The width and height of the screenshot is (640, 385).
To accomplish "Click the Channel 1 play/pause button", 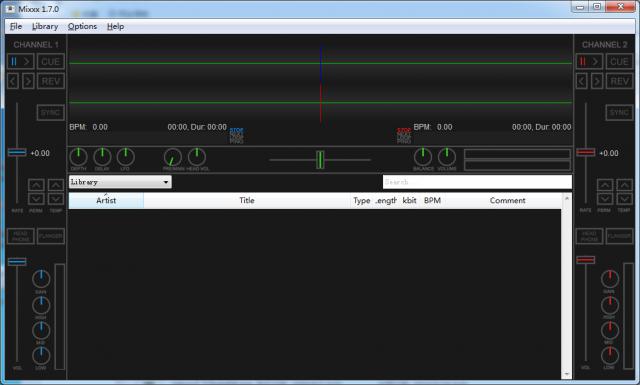I will (x=20, y=62).
